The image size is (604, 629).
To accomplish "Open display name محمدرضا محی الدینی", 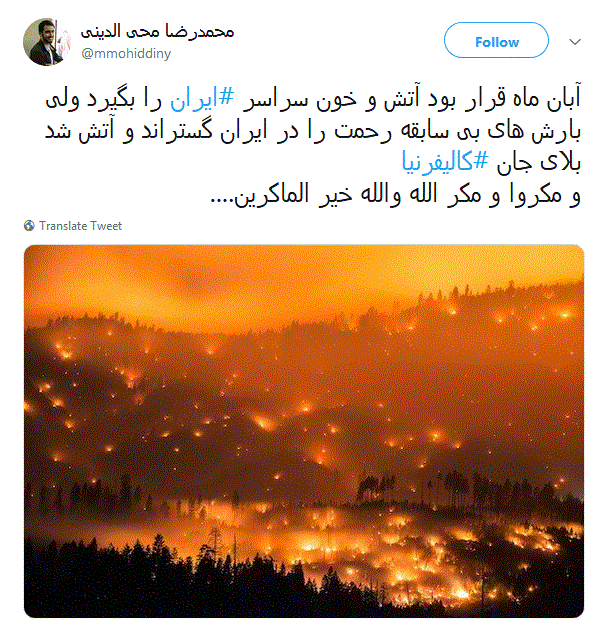I will [x=157, y=31].
